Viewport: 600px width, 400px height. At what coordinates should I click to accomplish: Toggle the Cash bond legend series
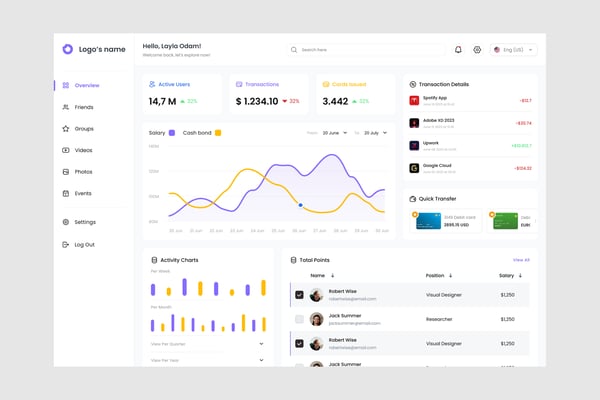tap(218, 133)
